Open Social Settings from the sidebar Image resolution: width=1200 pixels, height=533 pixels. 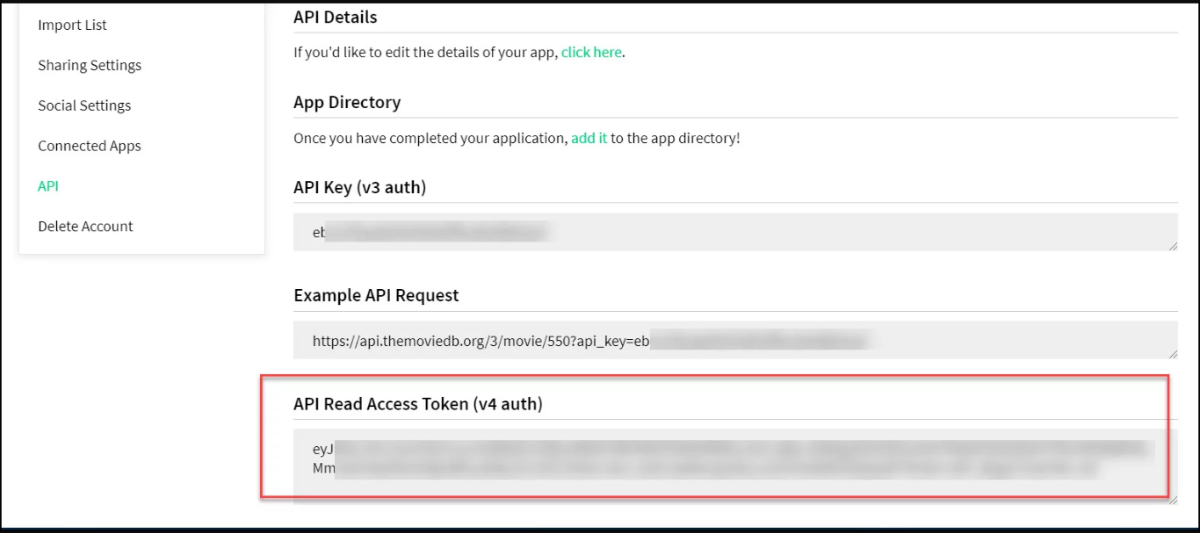click(84, 105)
